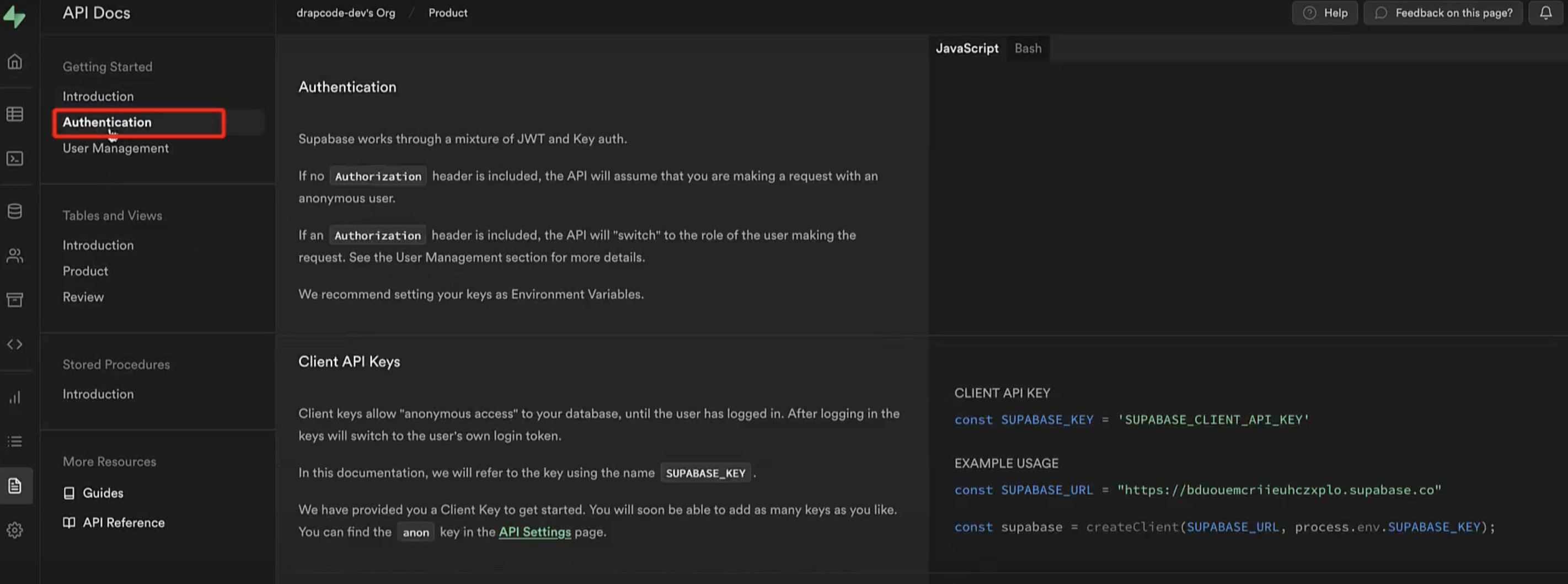
Task: Open the Product table docs
Action: click(x=85, y=271)
